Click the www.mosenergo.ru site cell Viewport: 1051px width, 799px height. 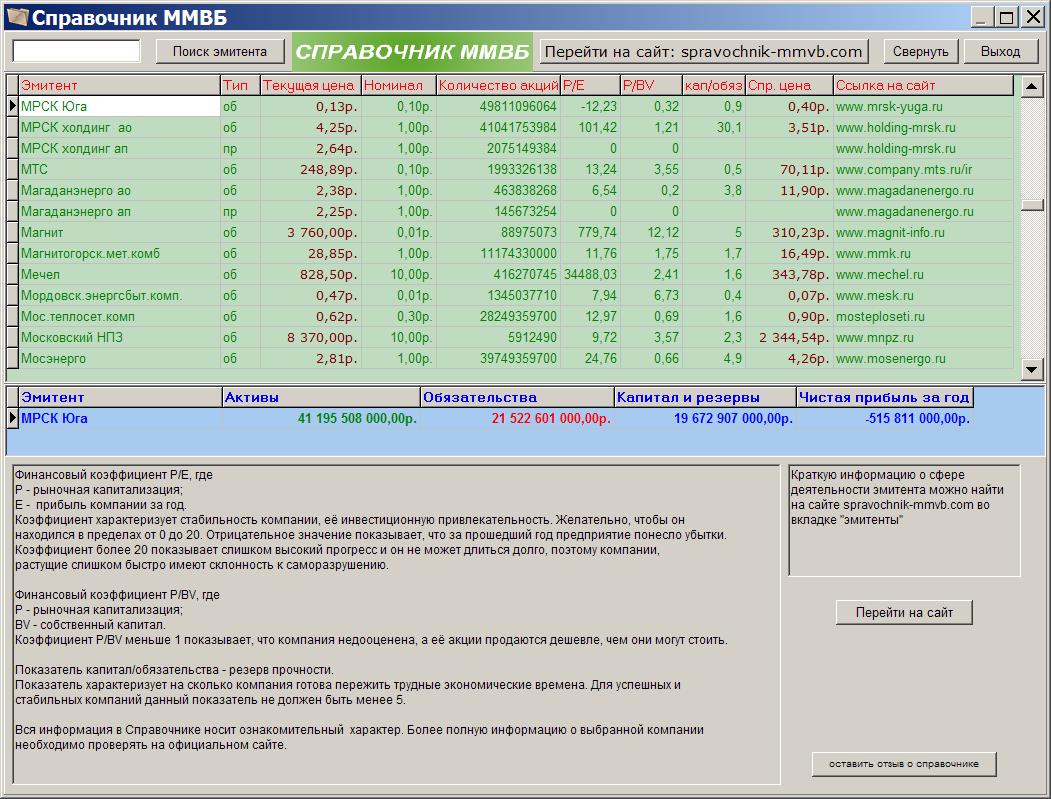[923, 359]
